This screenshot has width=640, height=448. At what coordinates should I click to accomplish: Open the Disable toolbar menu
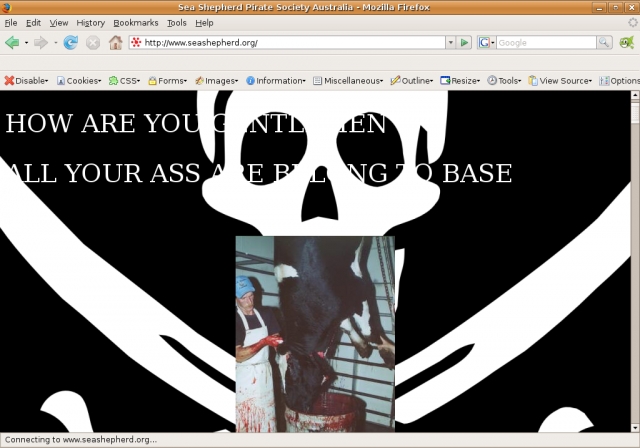tap(26, 81)
